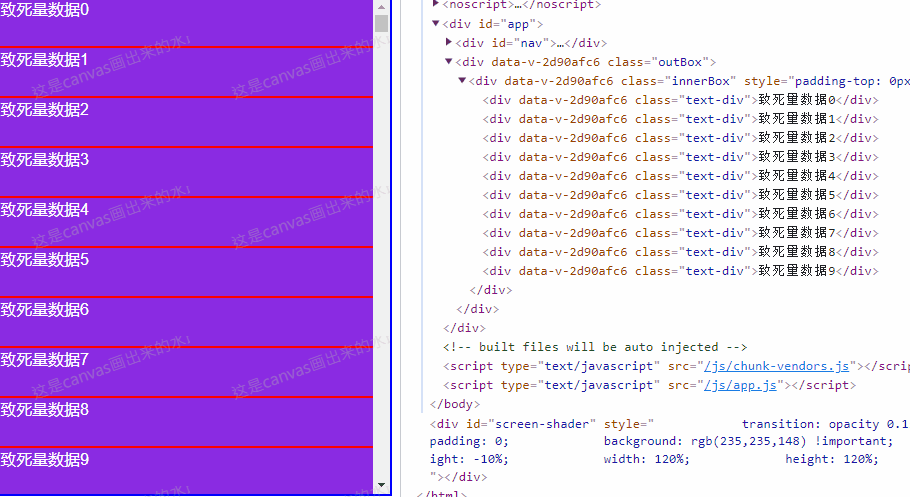Select the outBox class attribute value
The width and height of the screenshot is (910, 497).
tap(680, 62)
